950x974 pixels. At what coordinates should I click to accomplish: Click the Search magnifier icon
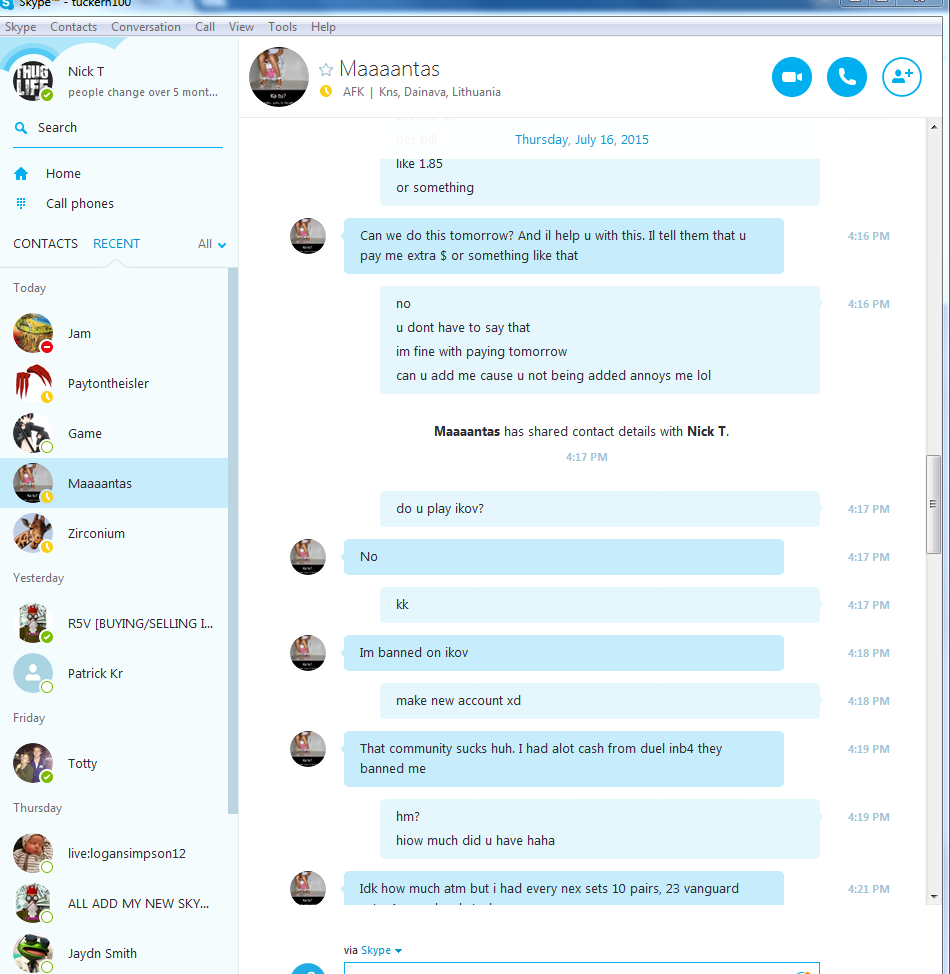tap(21, 128)
